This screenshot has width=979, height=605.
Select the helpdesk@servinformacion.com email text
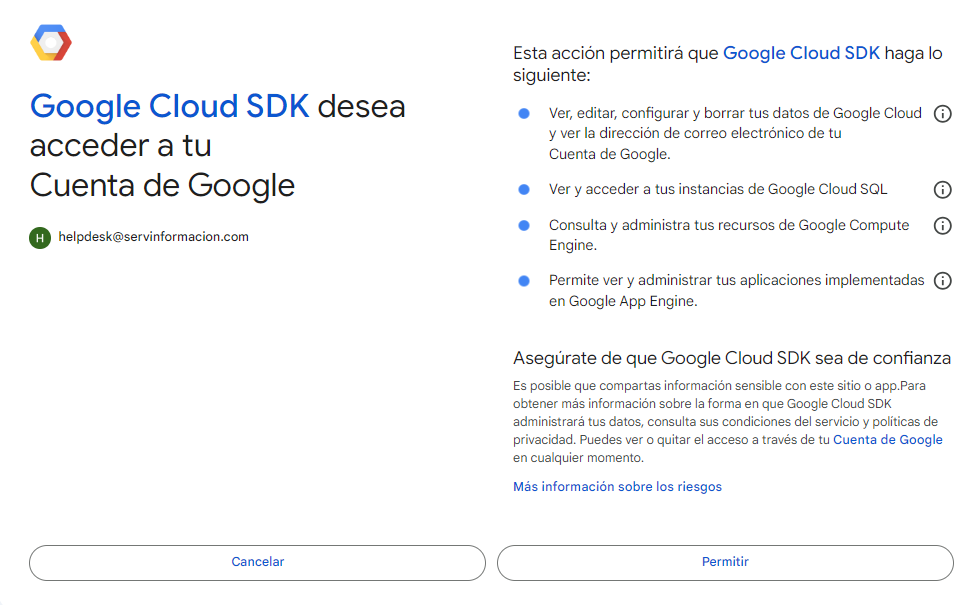152,237
